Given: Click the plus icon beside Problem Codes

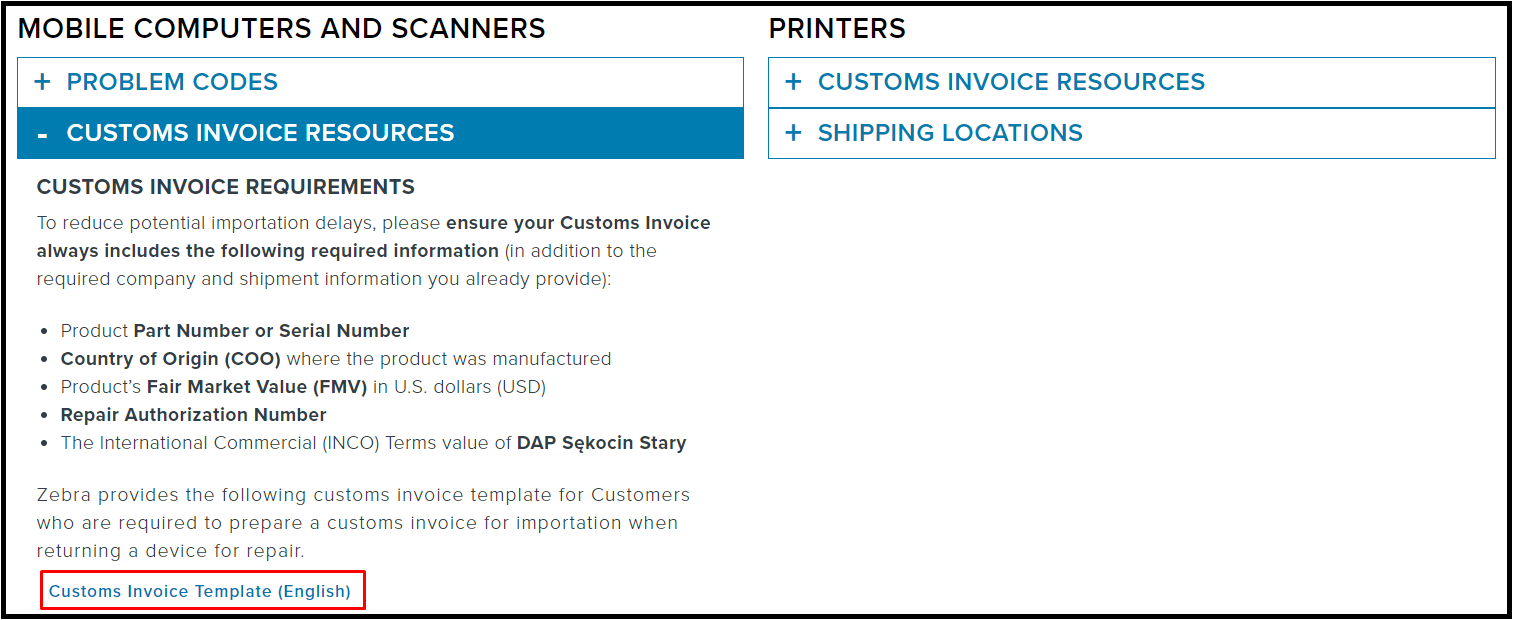Looking at the screenshot, I should [x=42, y=82].
